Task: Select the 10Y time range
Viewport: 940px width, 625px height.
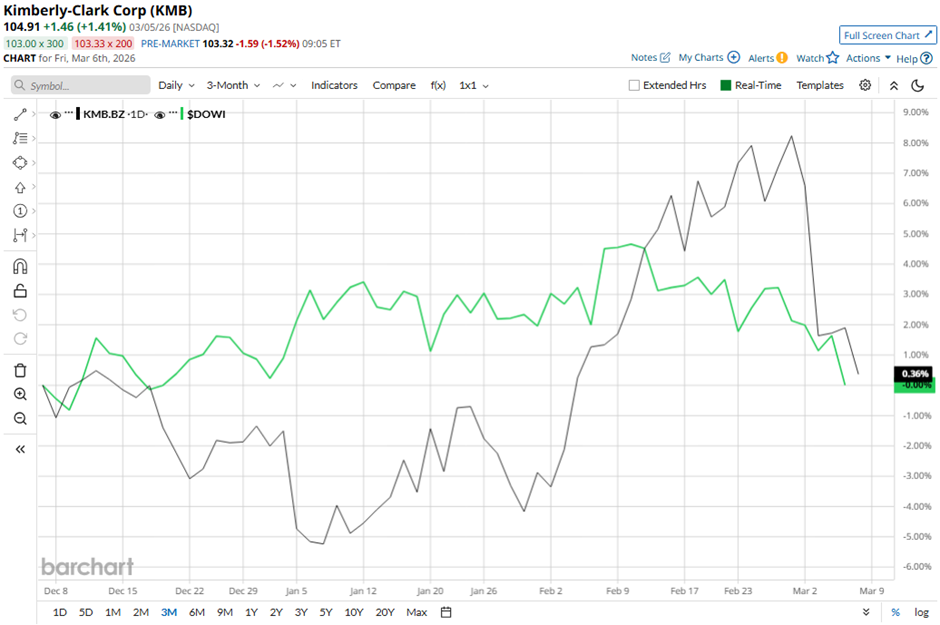Action: click(x=354, y=612)
